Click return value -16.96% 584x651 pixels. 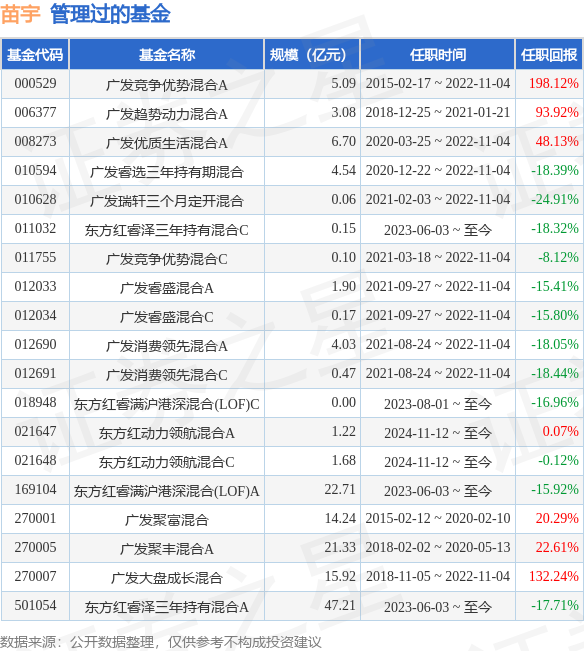pyautogui.click(x=555, y=403)
